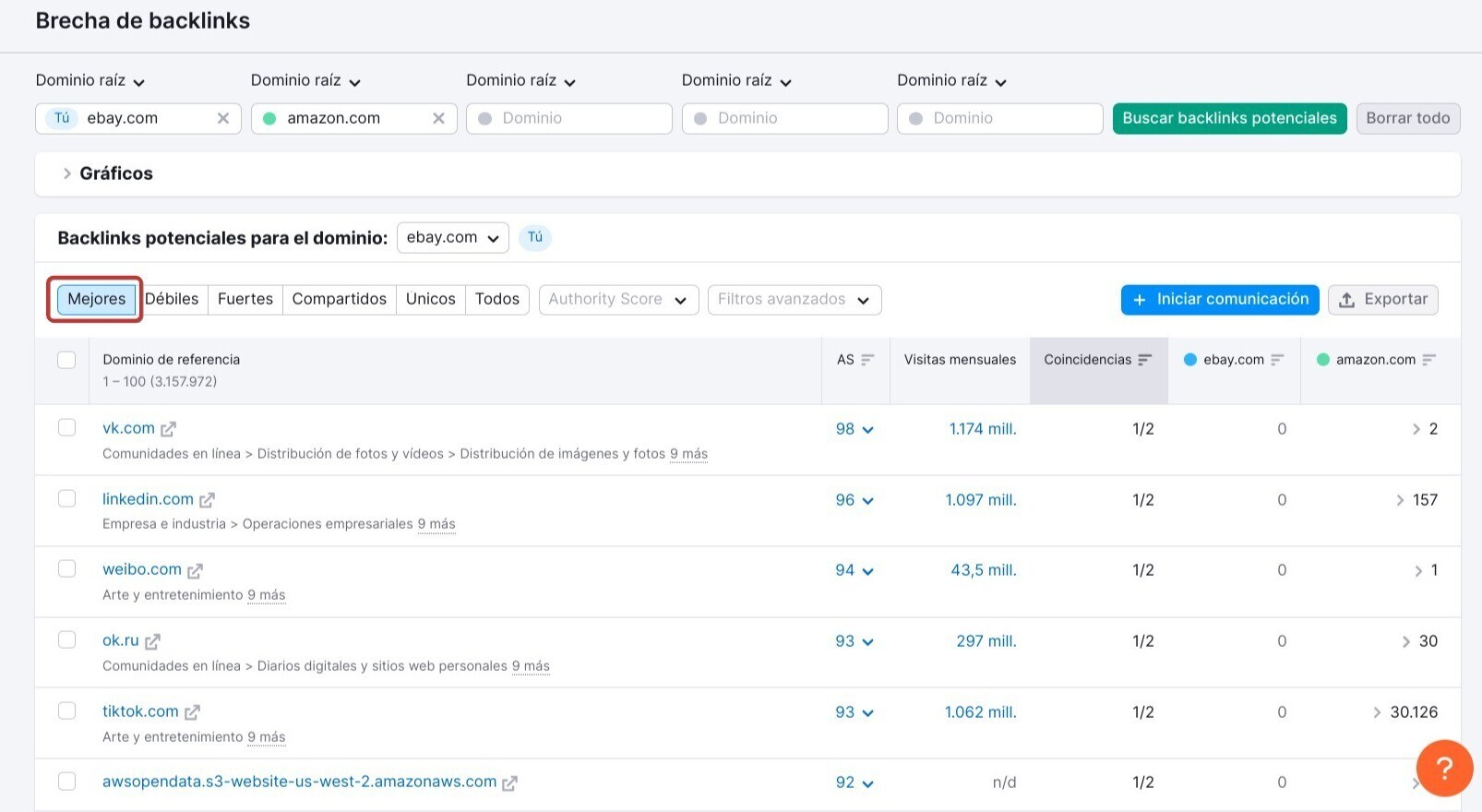Image resolution: width=1482 pixels, height=812 pixels.
Task: Switch to the Unicos tab
Action: point(431,299)
